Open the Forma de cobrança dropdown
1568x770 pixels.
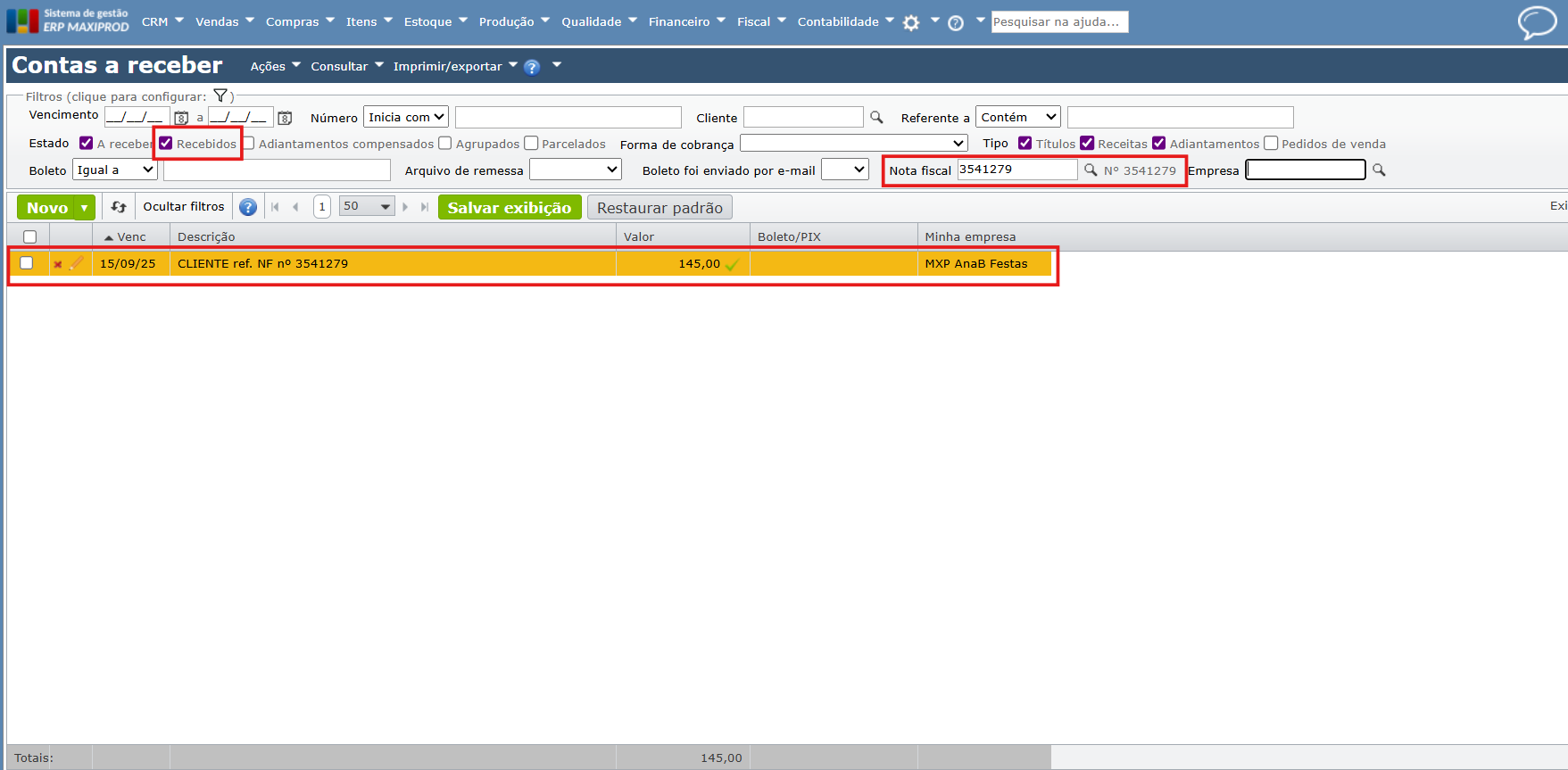click(854, 143)
